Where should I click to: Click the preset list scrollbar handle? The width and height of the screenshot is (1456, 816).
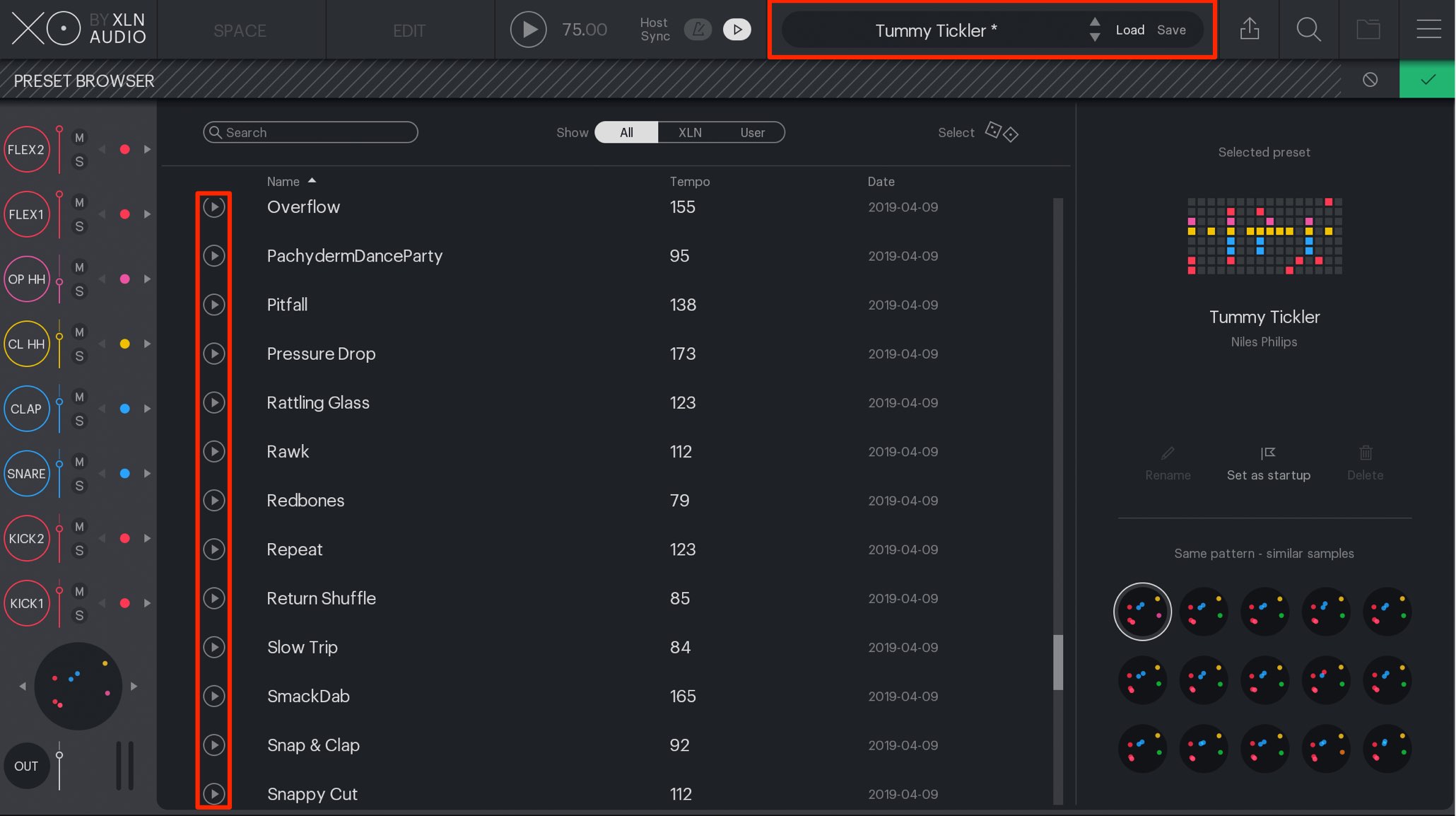[x=1057, y=662]
